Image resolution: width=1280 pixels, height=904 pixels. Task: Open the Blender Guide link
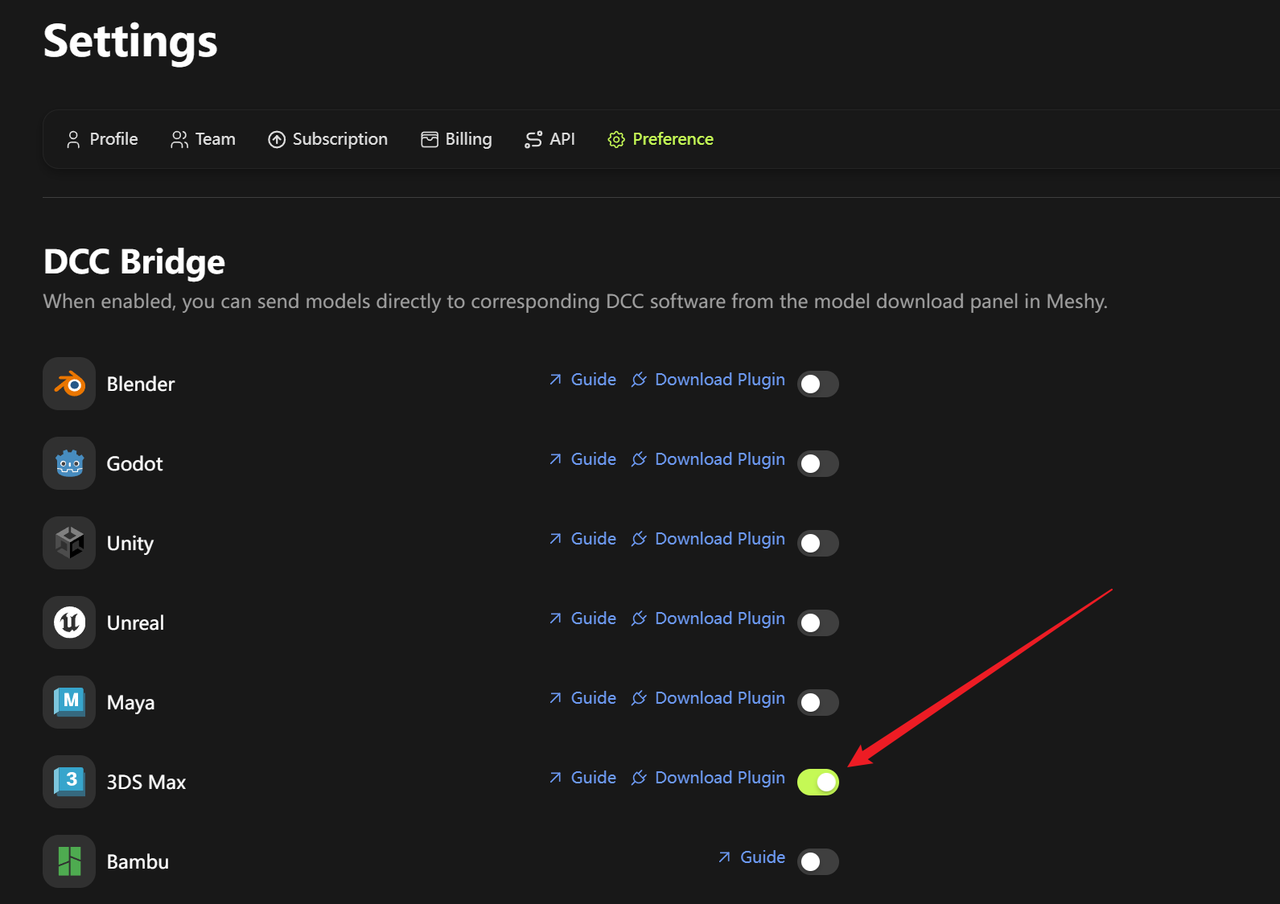582,379
